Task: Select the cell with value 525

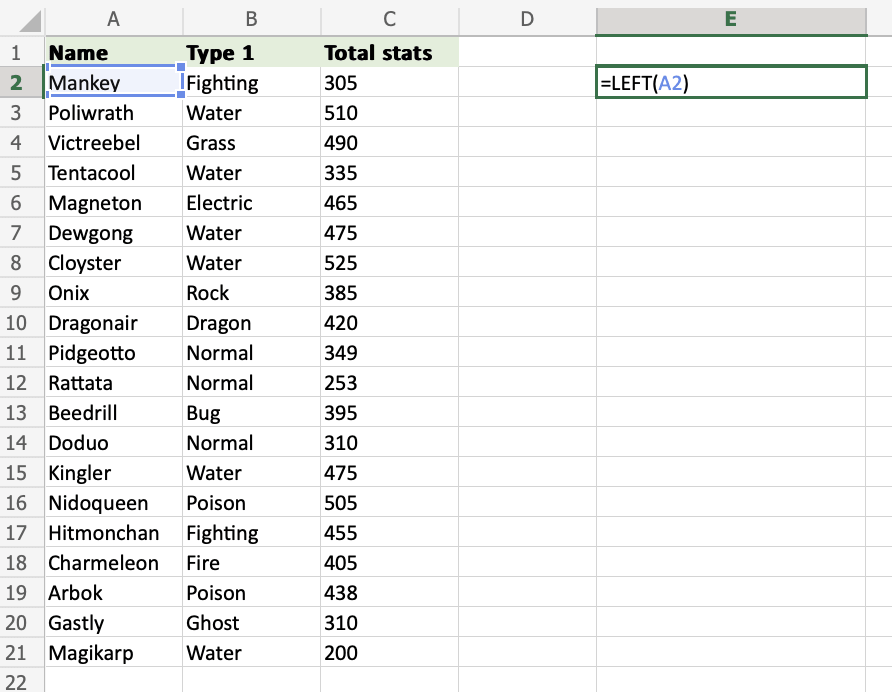Action: [x=389, y=263]
